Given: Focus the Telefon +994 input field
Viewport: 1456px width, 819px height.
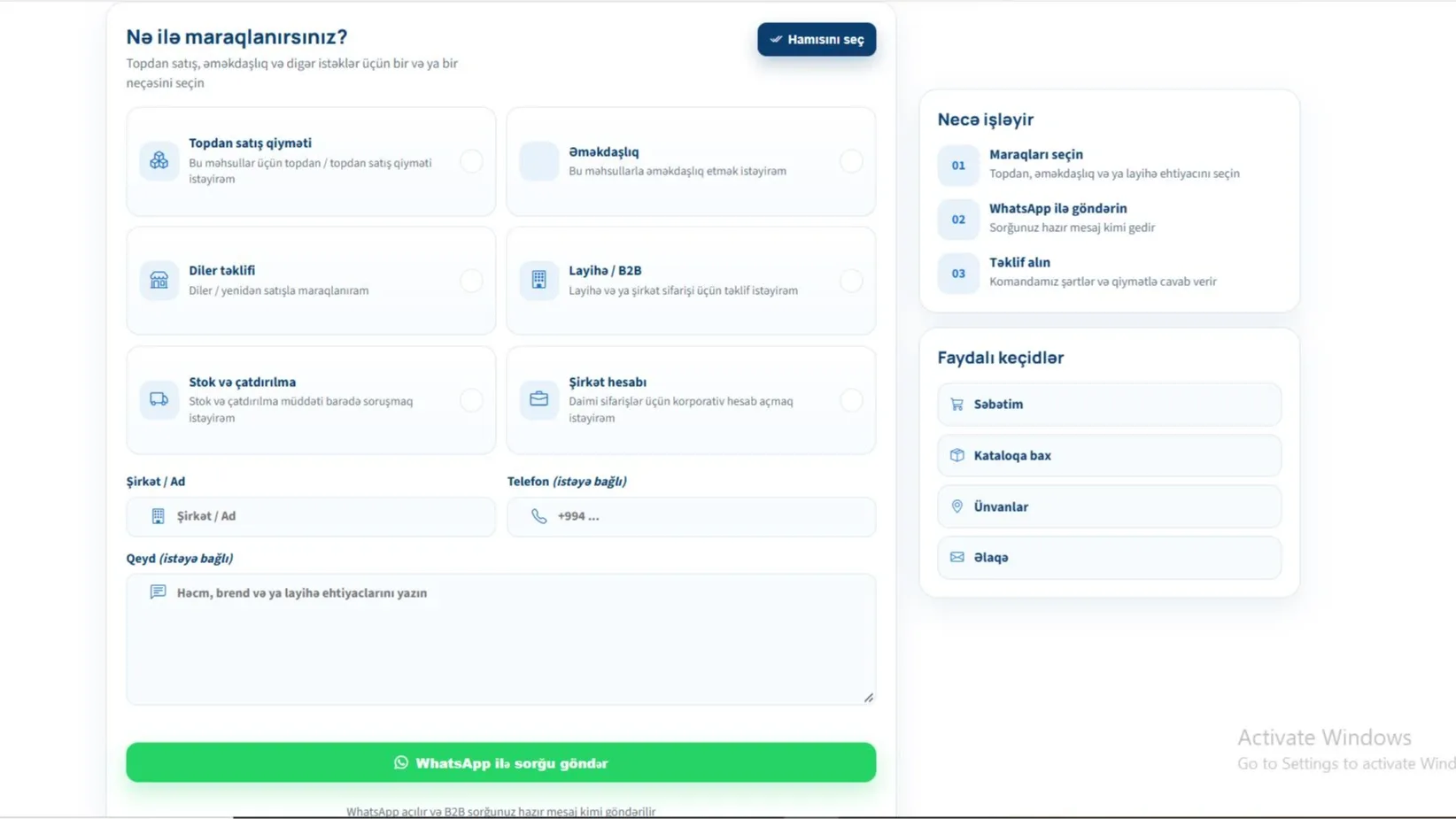Looking at the screenshot, I should (x=692, y=516).
